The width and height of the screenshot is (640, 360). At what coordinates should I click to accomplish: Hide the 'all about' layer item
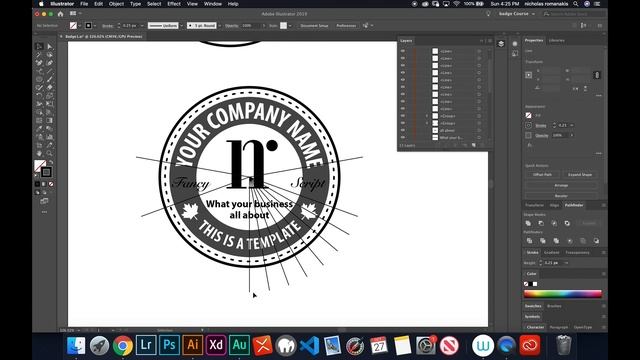[x=403, y=130]
